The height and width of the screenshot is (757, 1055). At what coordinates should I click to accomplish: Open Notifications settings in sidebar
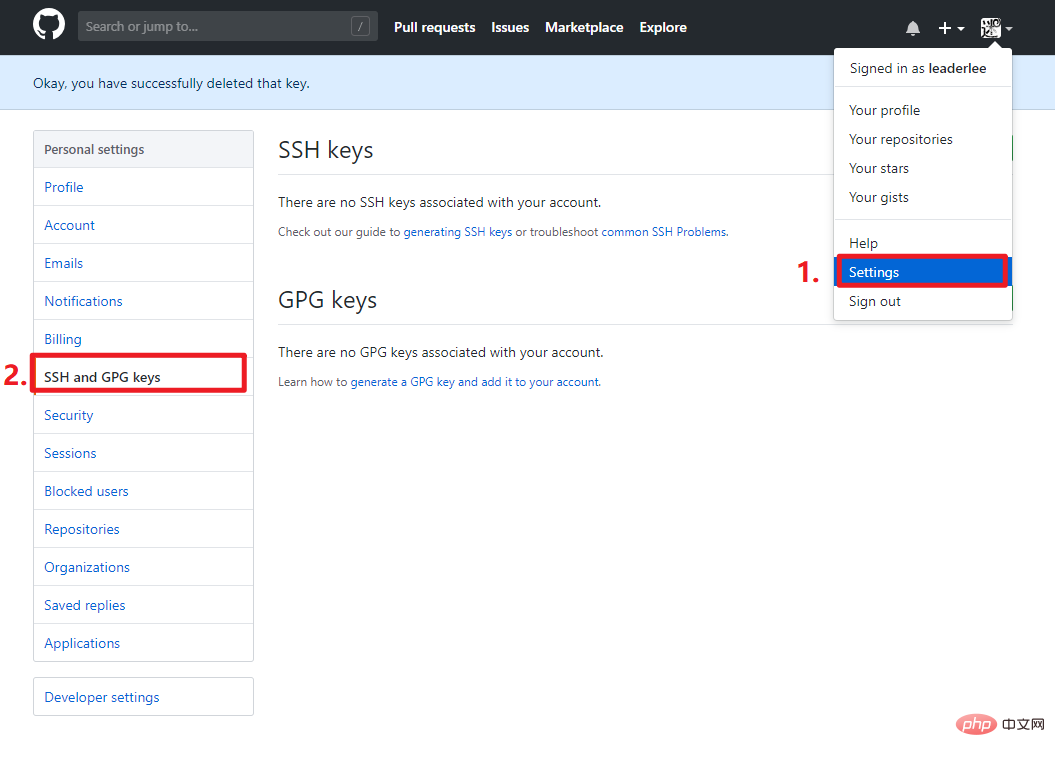[83, 301]
